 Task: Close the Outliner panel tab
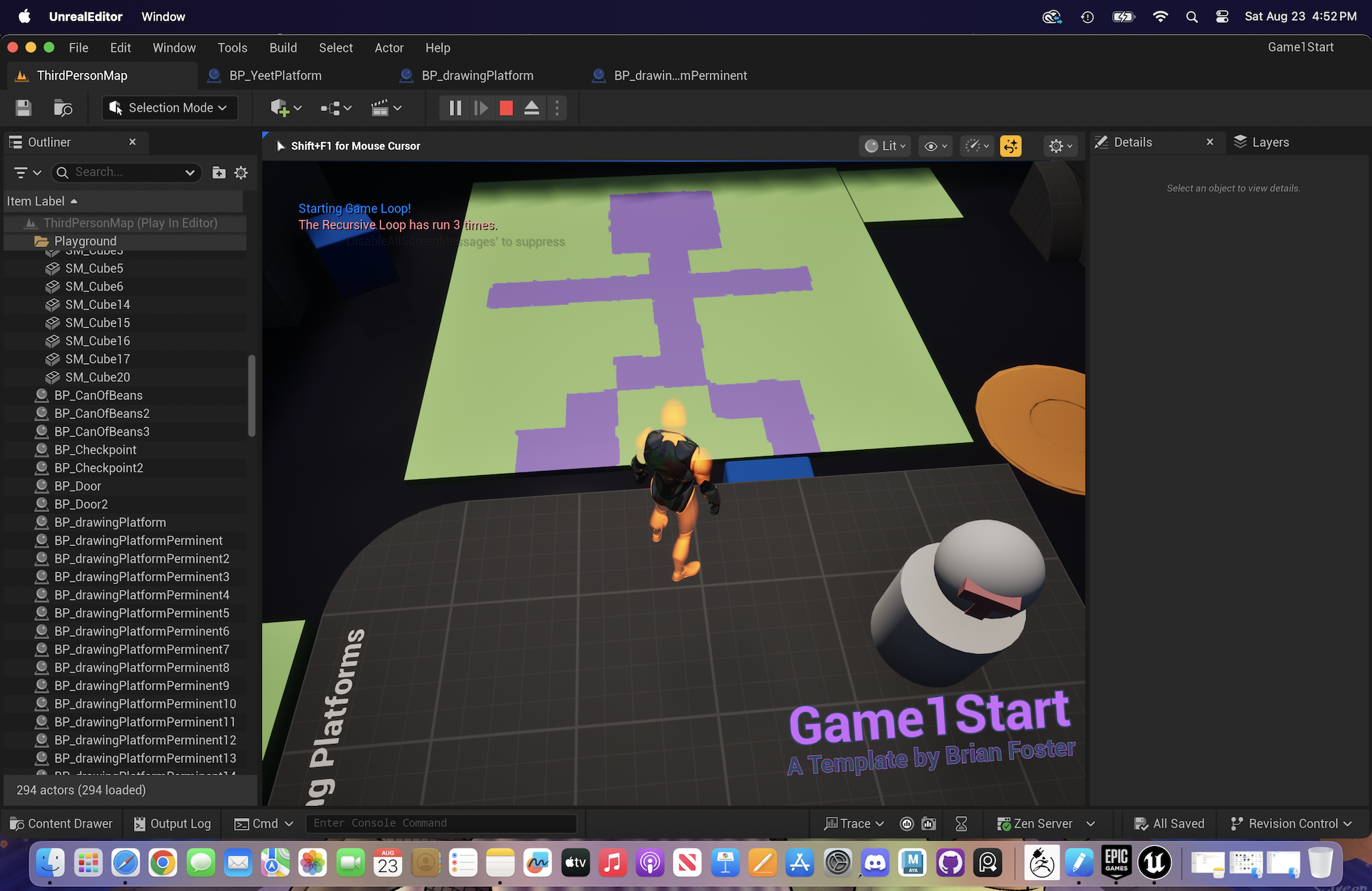(x=133, y=142)
